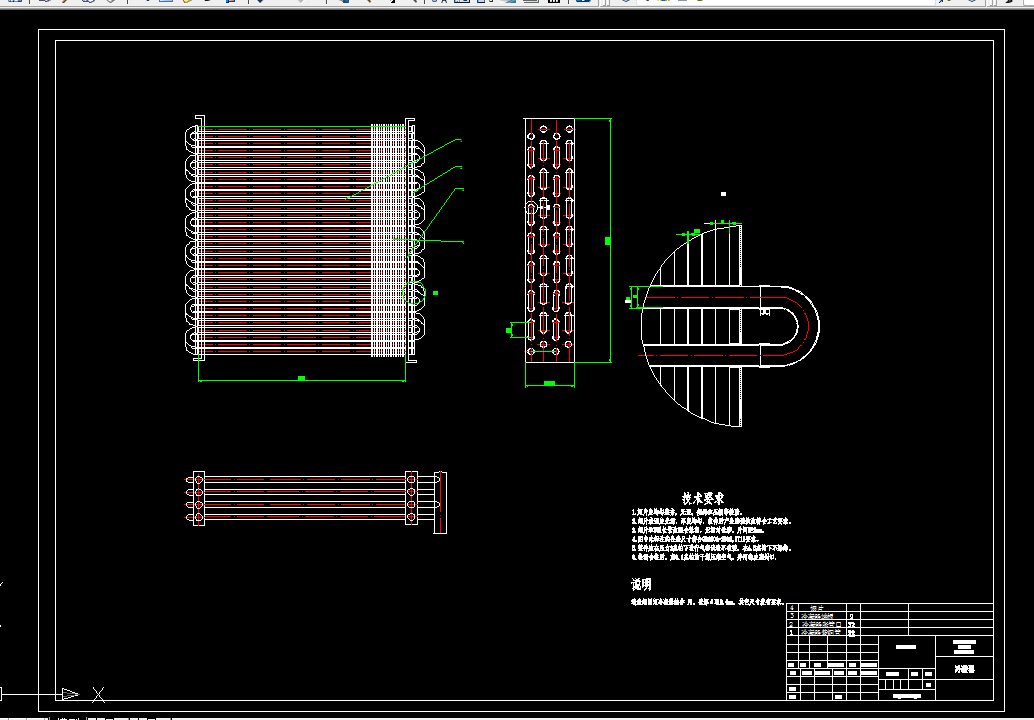Image resolution: width=1034 pixels, height=720 pixels.
Task: Select parts list row numbered 4
Action: 890,607
